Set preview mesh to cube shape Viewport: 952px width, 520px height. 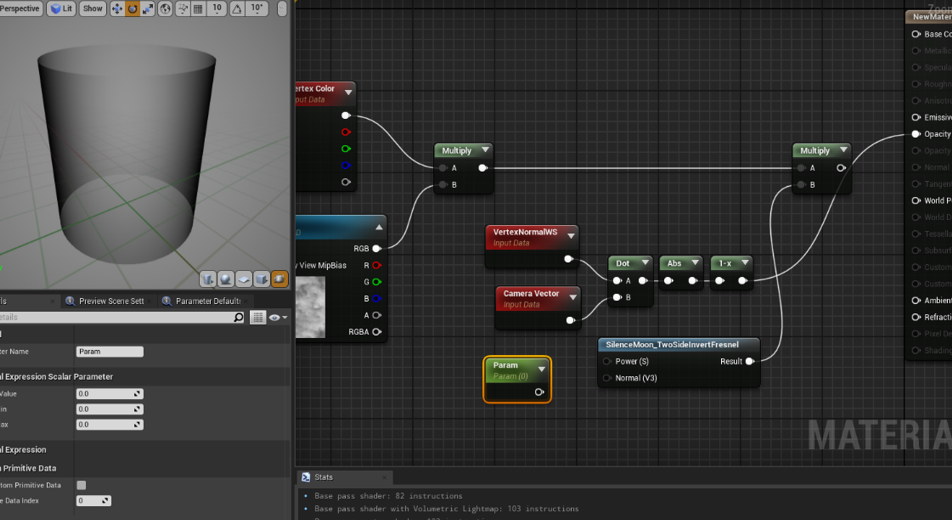coord(262,279)
